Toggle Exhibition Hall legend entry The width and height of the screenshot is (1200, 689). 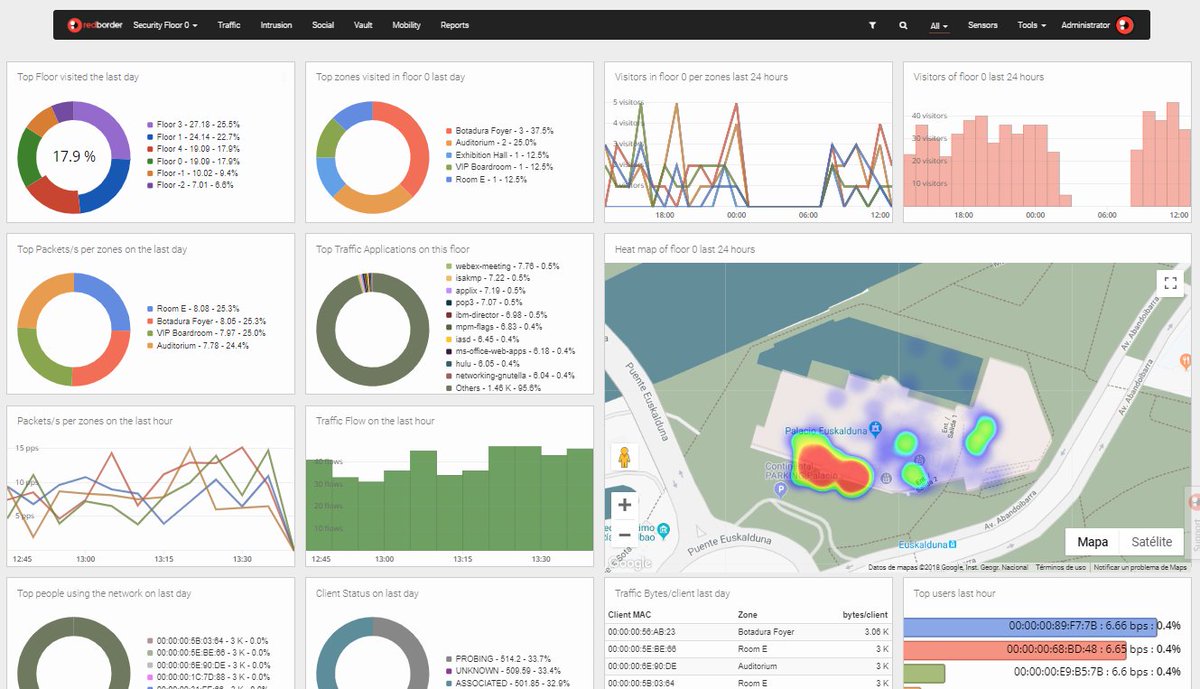click(x=498, y=154)
